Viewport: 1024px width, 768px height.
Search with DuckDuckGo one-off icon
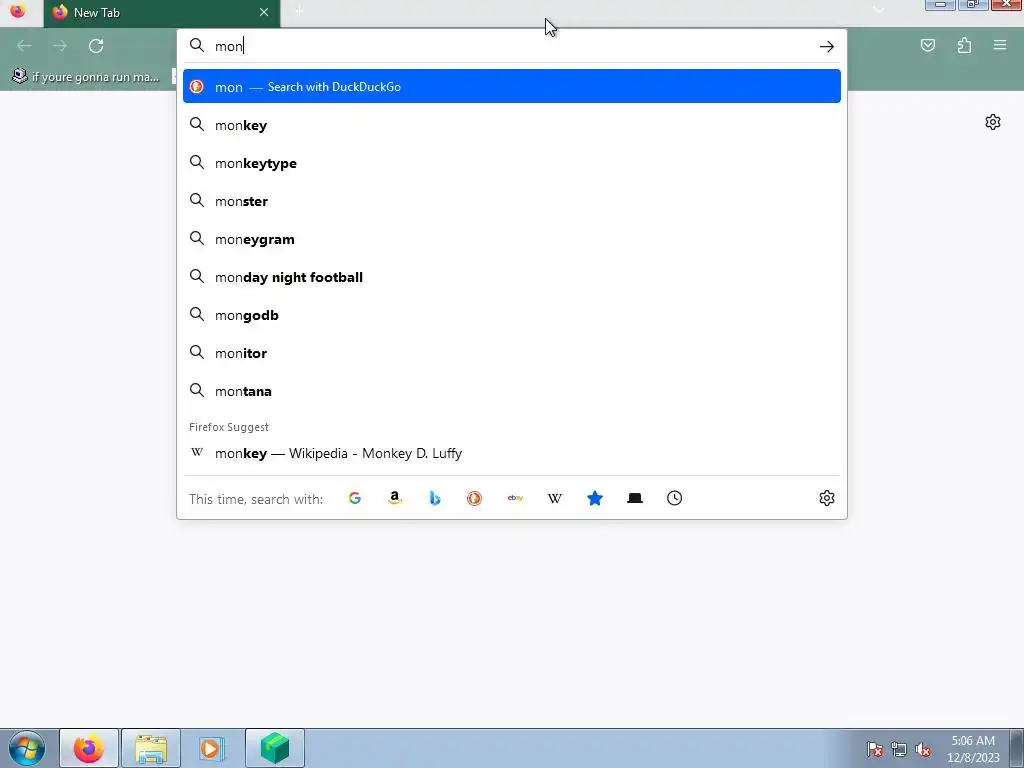click(475, 498)
